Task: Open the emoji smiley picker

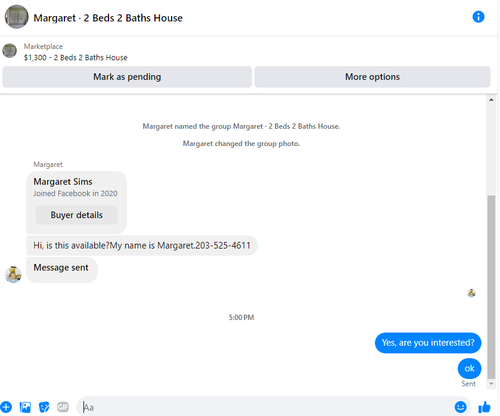Action: (460, 407)
